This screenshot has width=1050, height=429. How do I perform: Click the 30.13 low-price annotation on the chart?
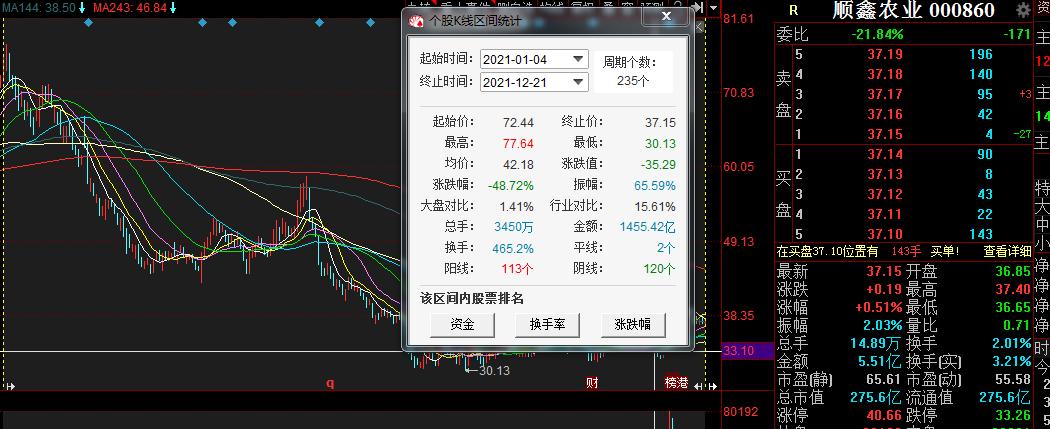(x=495, y=370)
